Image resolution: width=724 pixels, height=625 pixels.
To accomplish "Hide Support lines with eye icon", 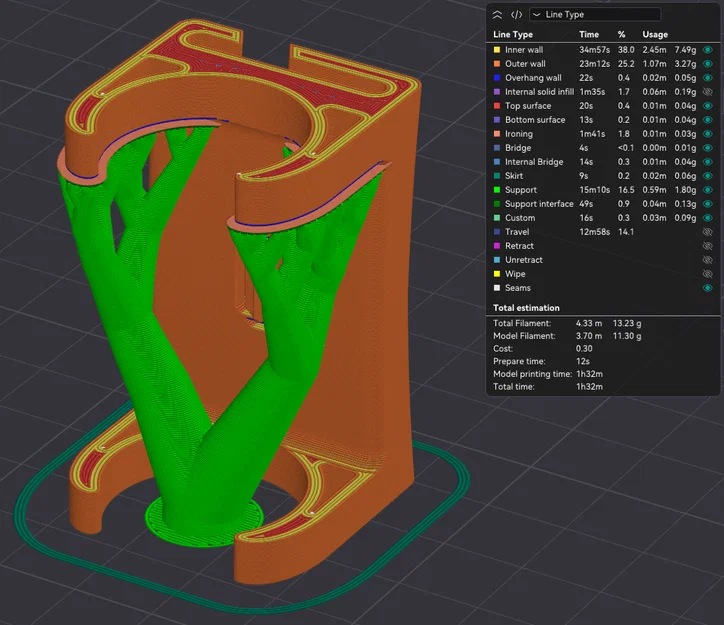I will (x=707, y=190).
